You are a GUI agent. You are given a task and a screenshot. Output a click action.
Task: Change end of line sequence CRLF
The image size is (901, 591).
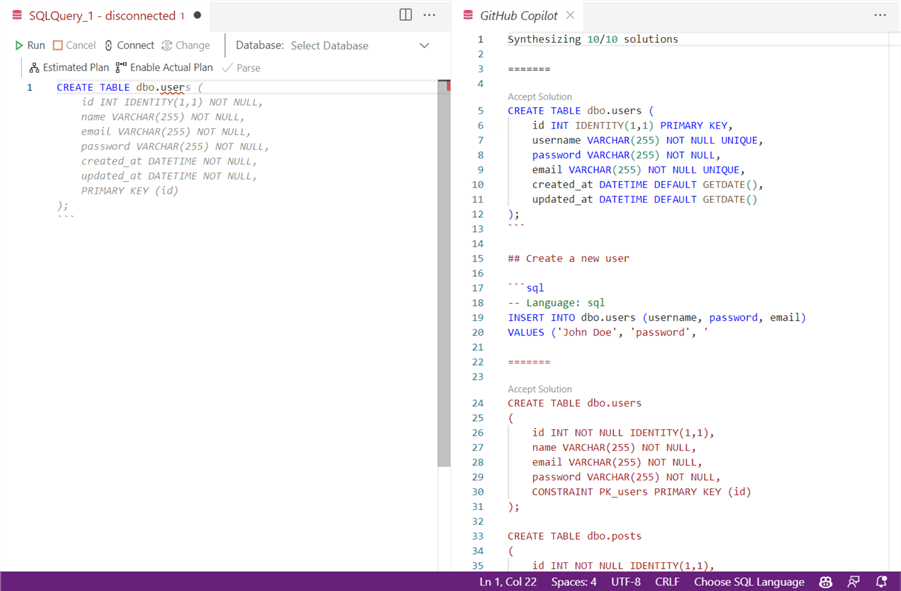coord(667,582)
